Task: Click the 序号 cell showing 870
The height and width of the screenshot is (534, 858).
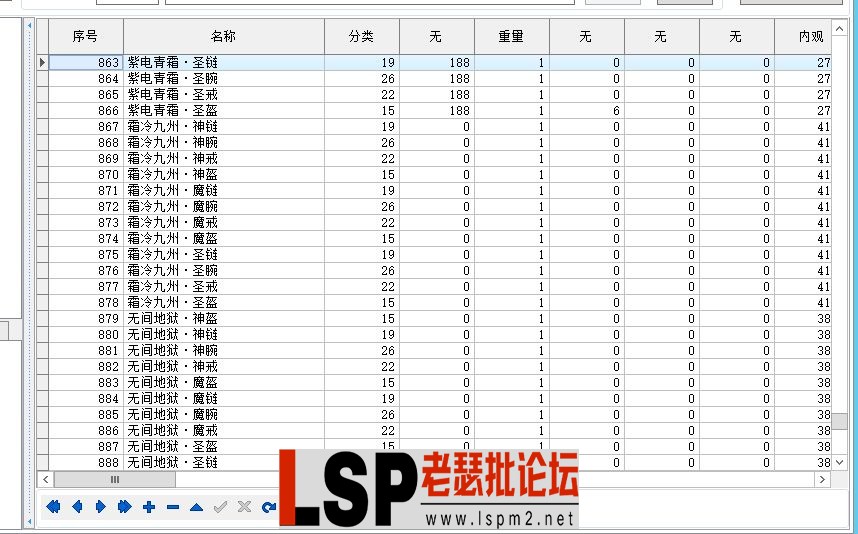Action: click(86, 175)
